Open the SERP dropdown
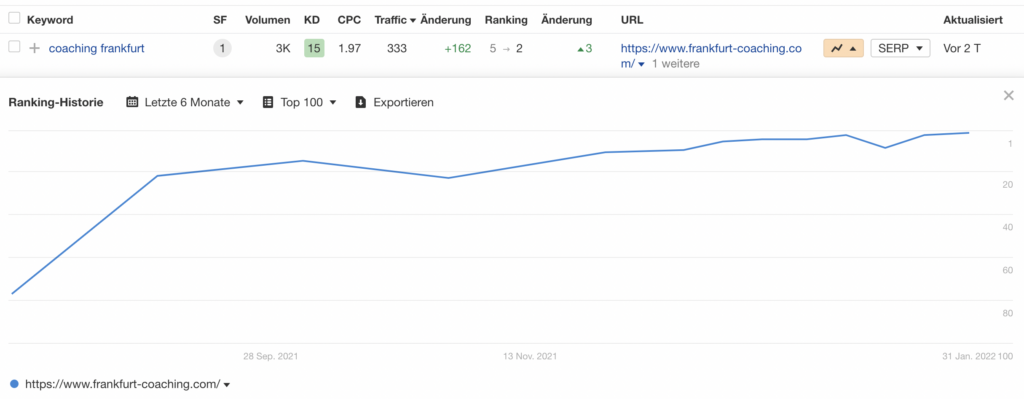The image size is (1024, 399). [900, 48]
